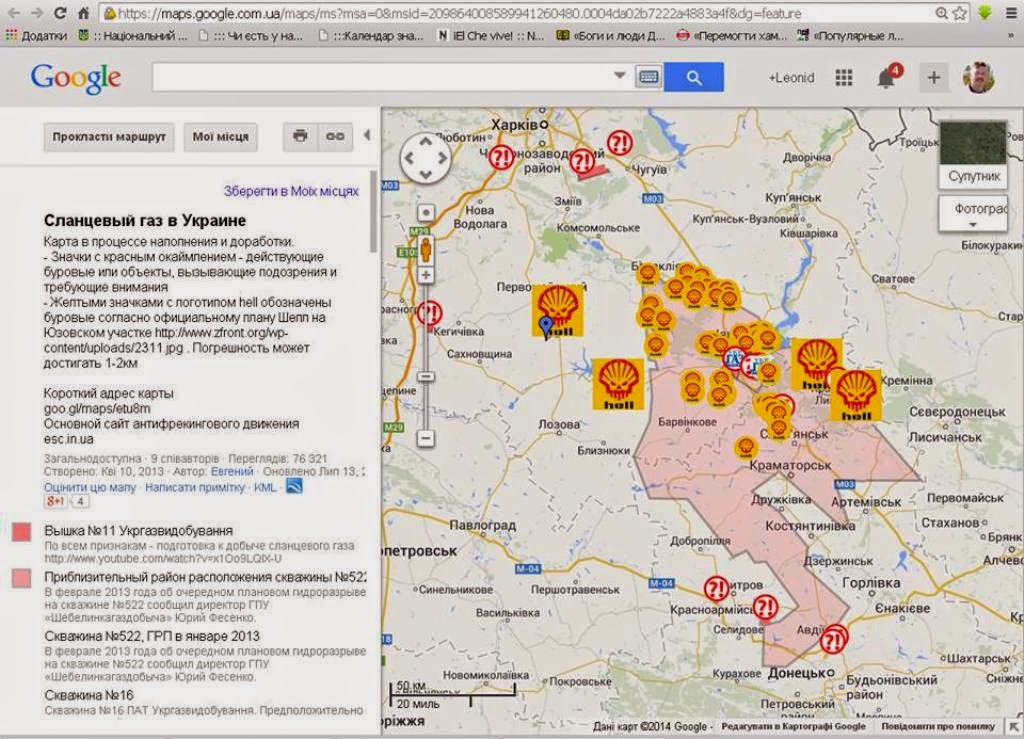Open the Національний bookmark
The width and height of the screenshot is (1024, 739).
[133, 36]
